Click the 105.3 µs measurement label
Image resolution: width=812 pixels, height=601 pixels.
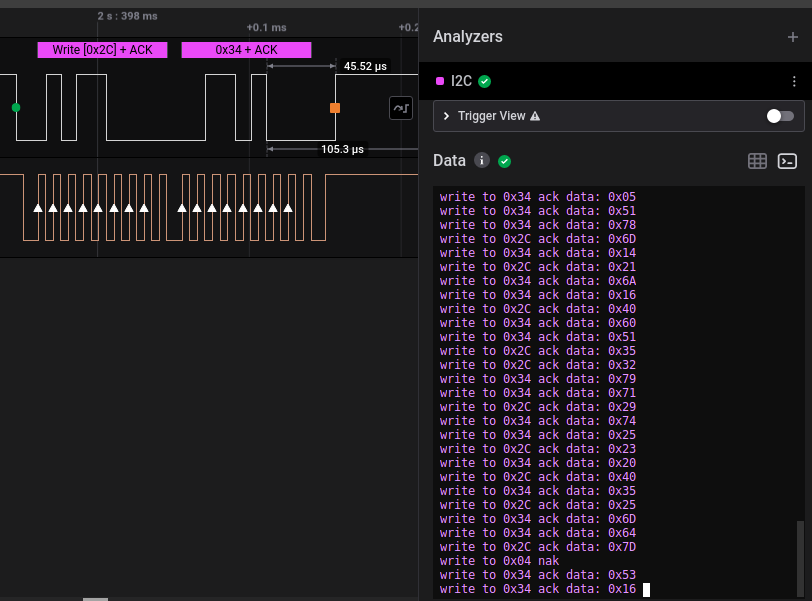pos(342,149)
